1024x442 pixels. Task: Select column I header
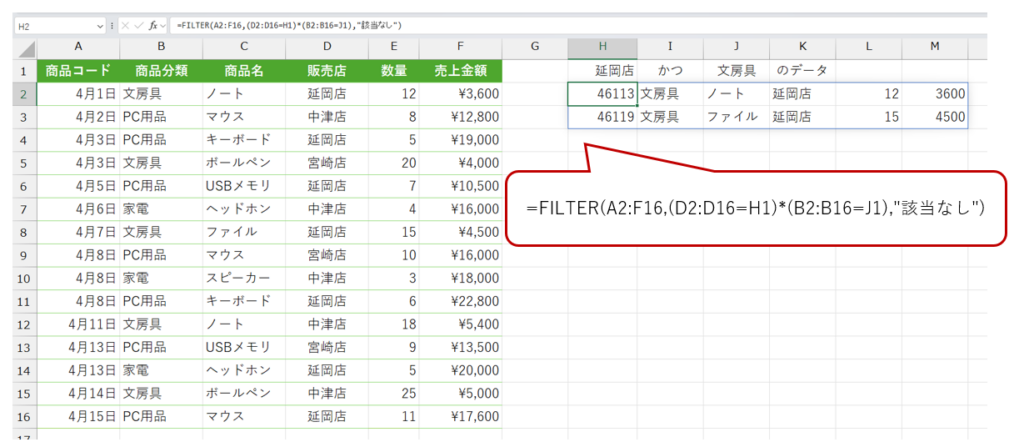click(670, 47)
